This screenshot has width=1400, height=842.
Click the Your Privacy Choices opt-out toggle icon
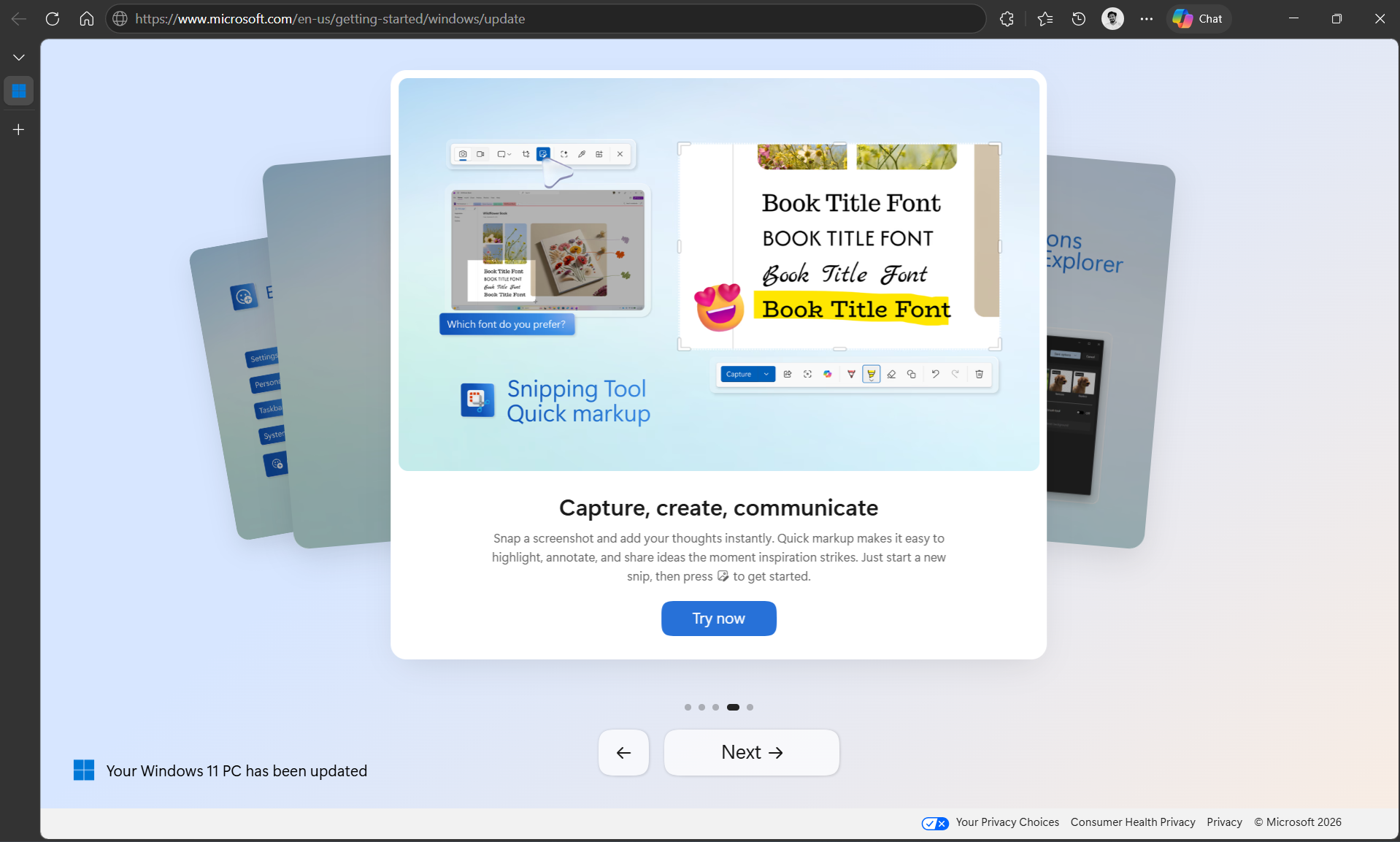tap(935, 822)
